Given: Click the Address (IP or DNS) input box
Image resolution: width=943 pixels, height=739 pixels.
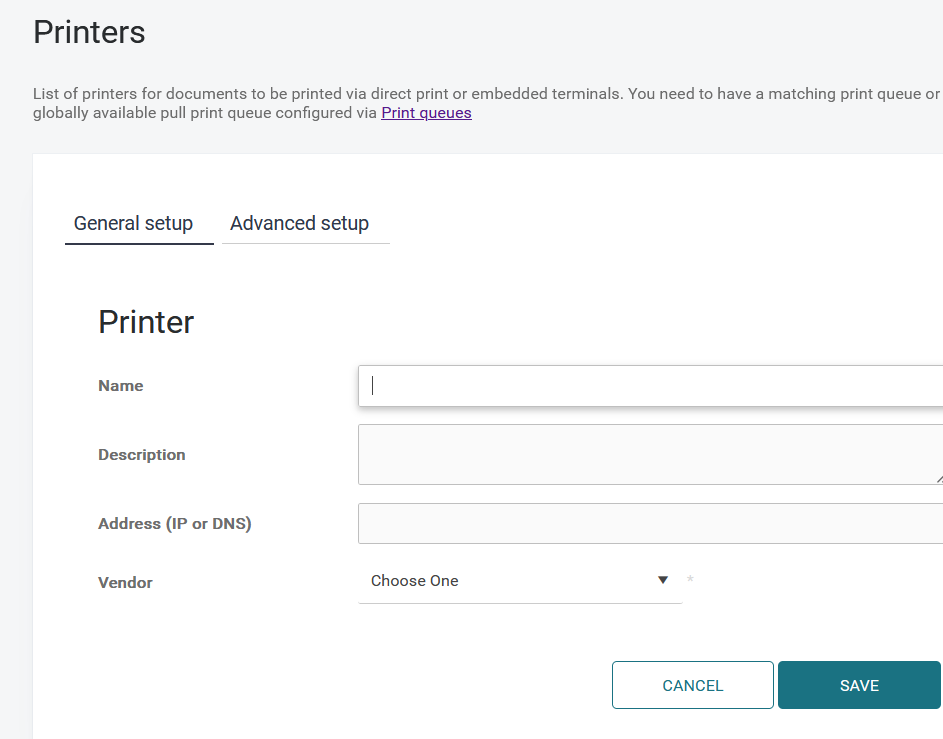Looking at the screenshot, I should point(650,523).
